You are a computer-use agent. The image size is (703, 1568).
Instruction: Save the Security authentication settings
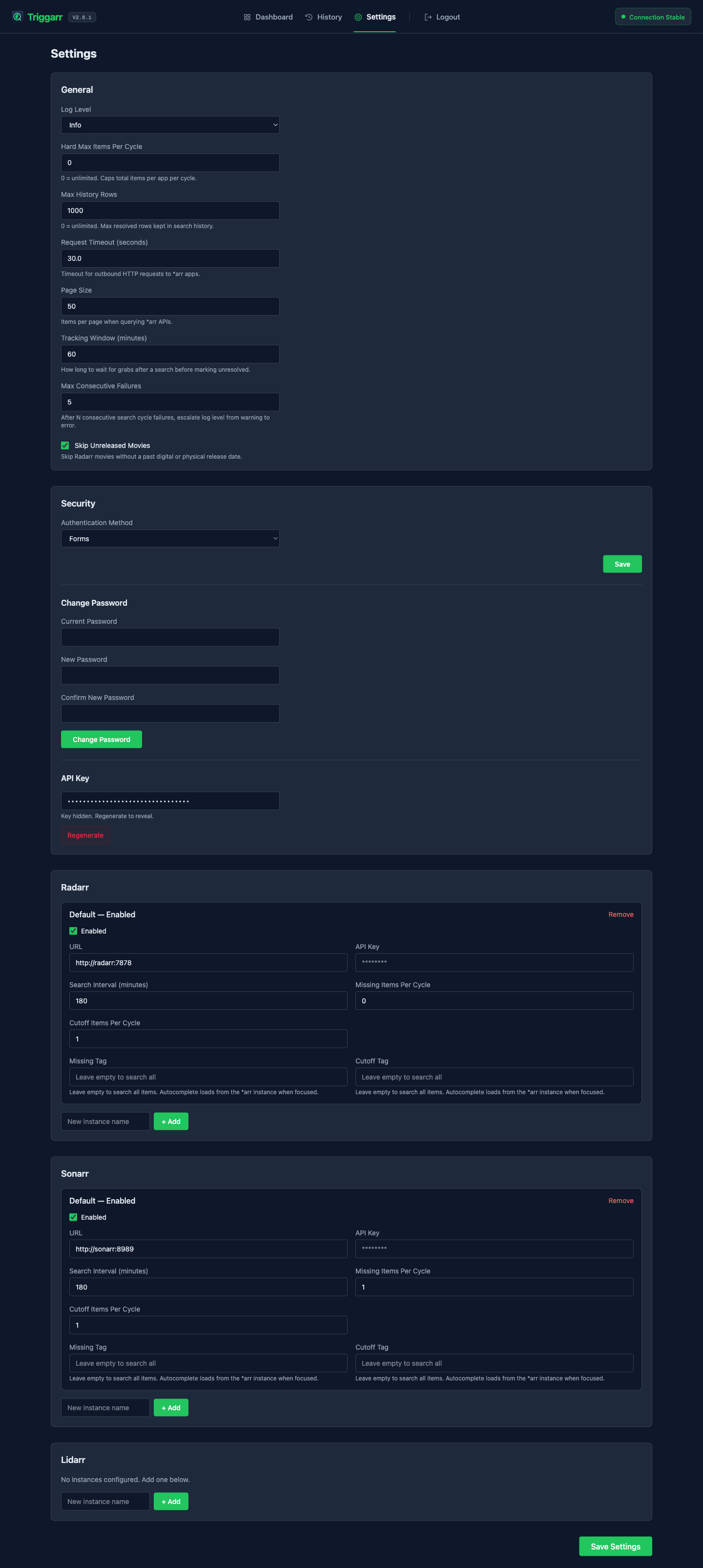click(x=622, y=564)
